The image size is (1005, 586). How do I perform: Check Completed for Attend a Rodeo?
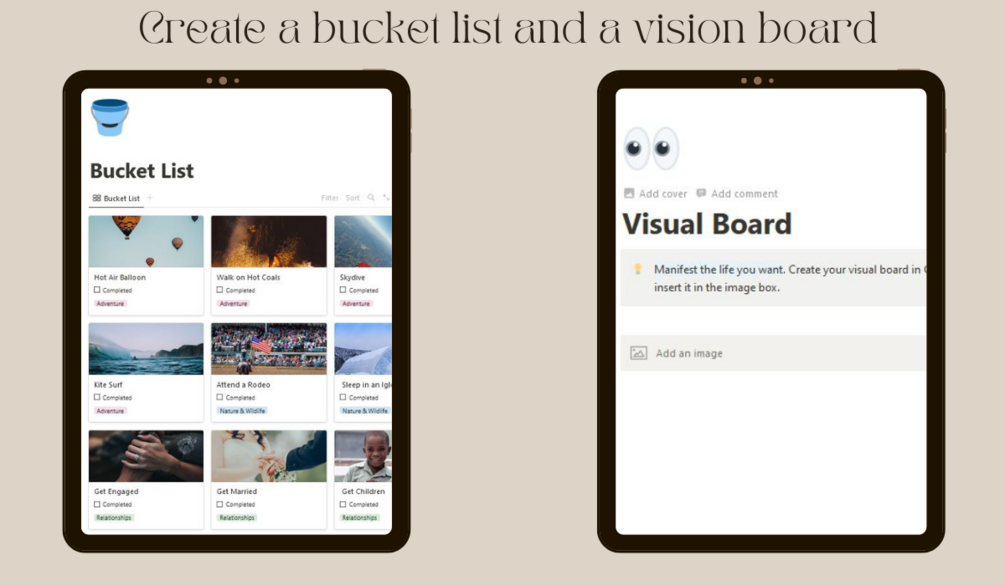pos(220,397)
